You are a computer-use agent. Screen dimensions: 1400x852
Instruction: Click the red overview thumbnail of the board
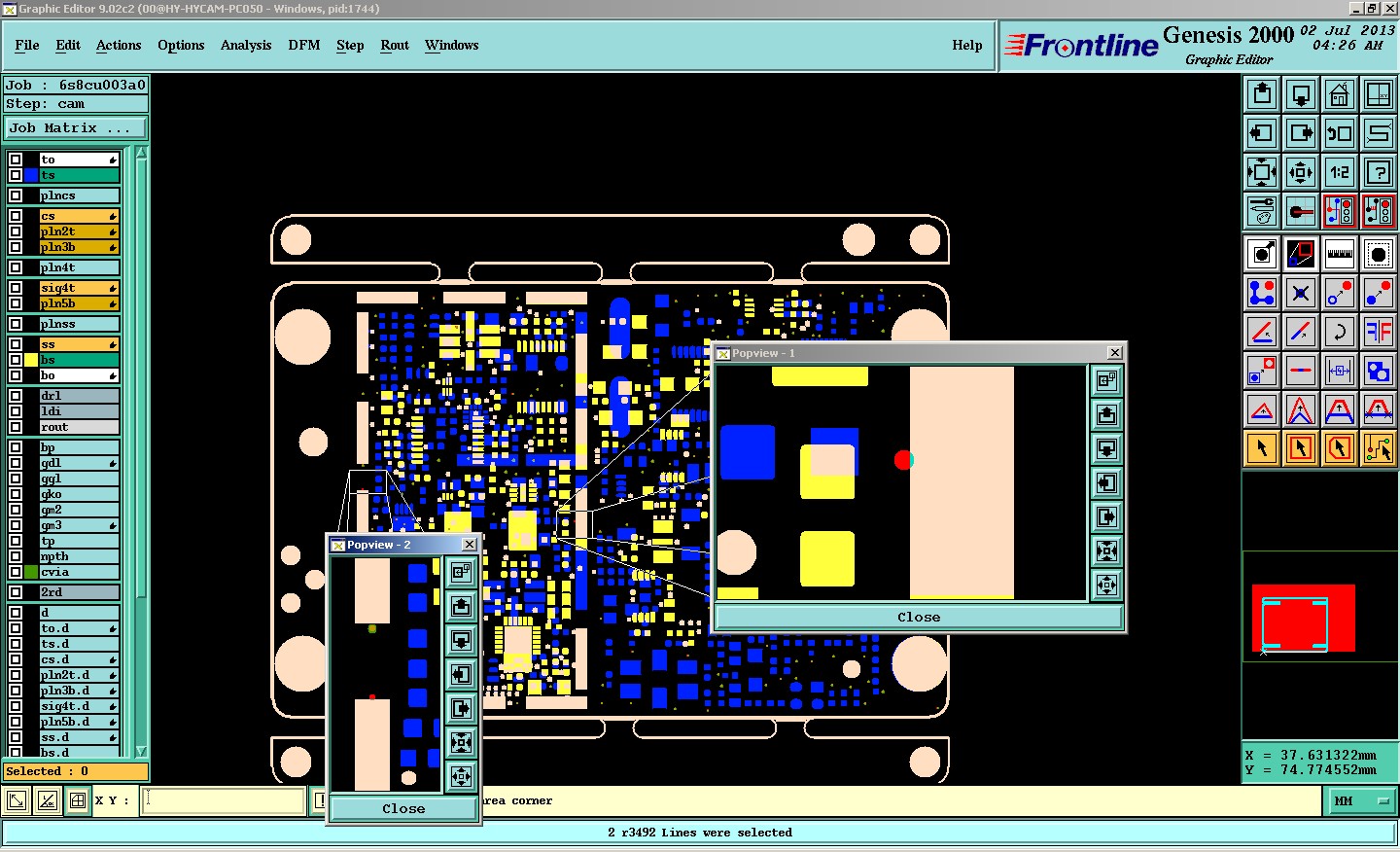pyautogui.click(x=1303, y=618)
